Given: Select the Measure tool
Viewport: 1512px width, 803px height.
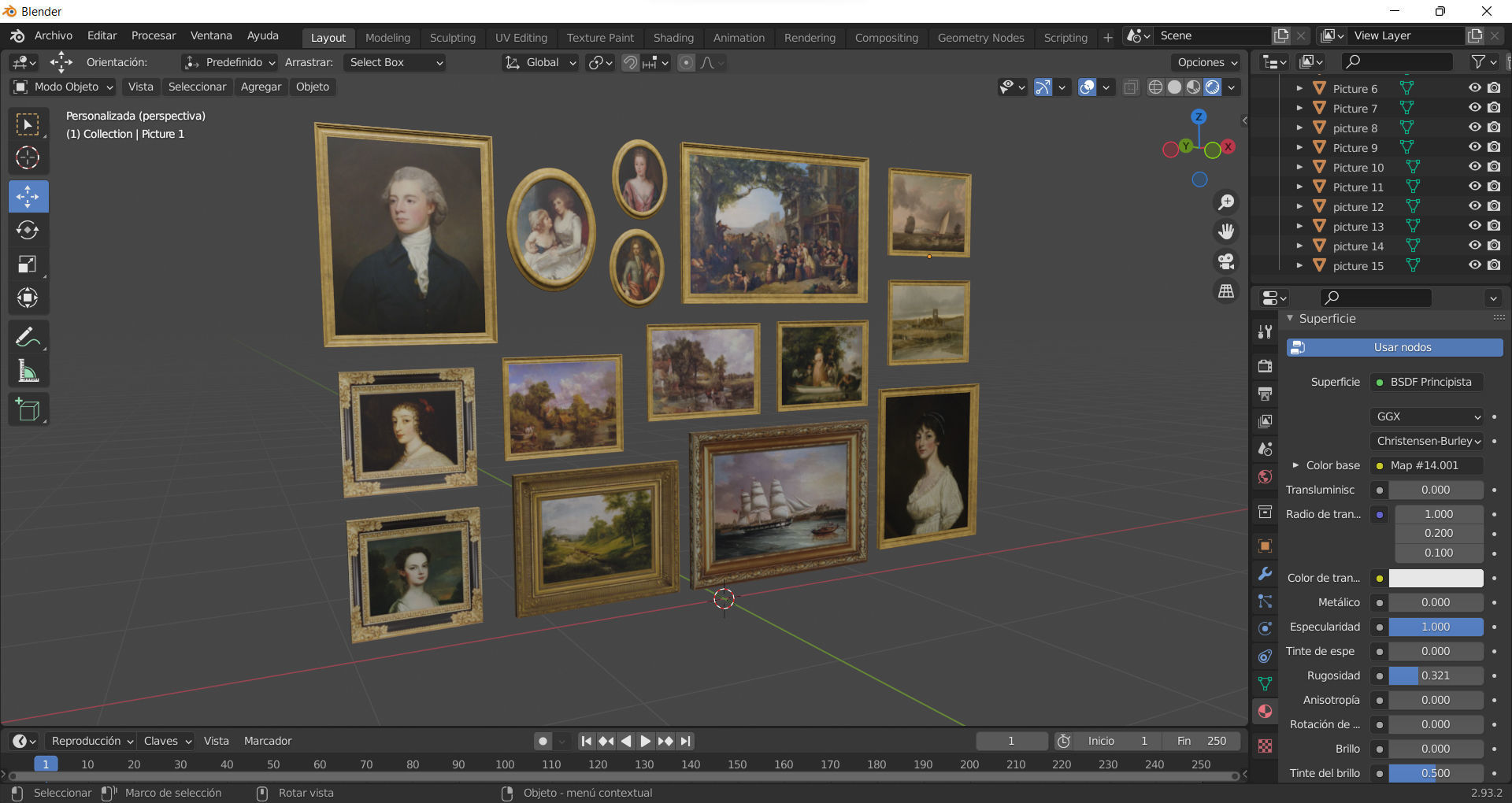Looking at the screenshot, I should (x=28, y=371).
